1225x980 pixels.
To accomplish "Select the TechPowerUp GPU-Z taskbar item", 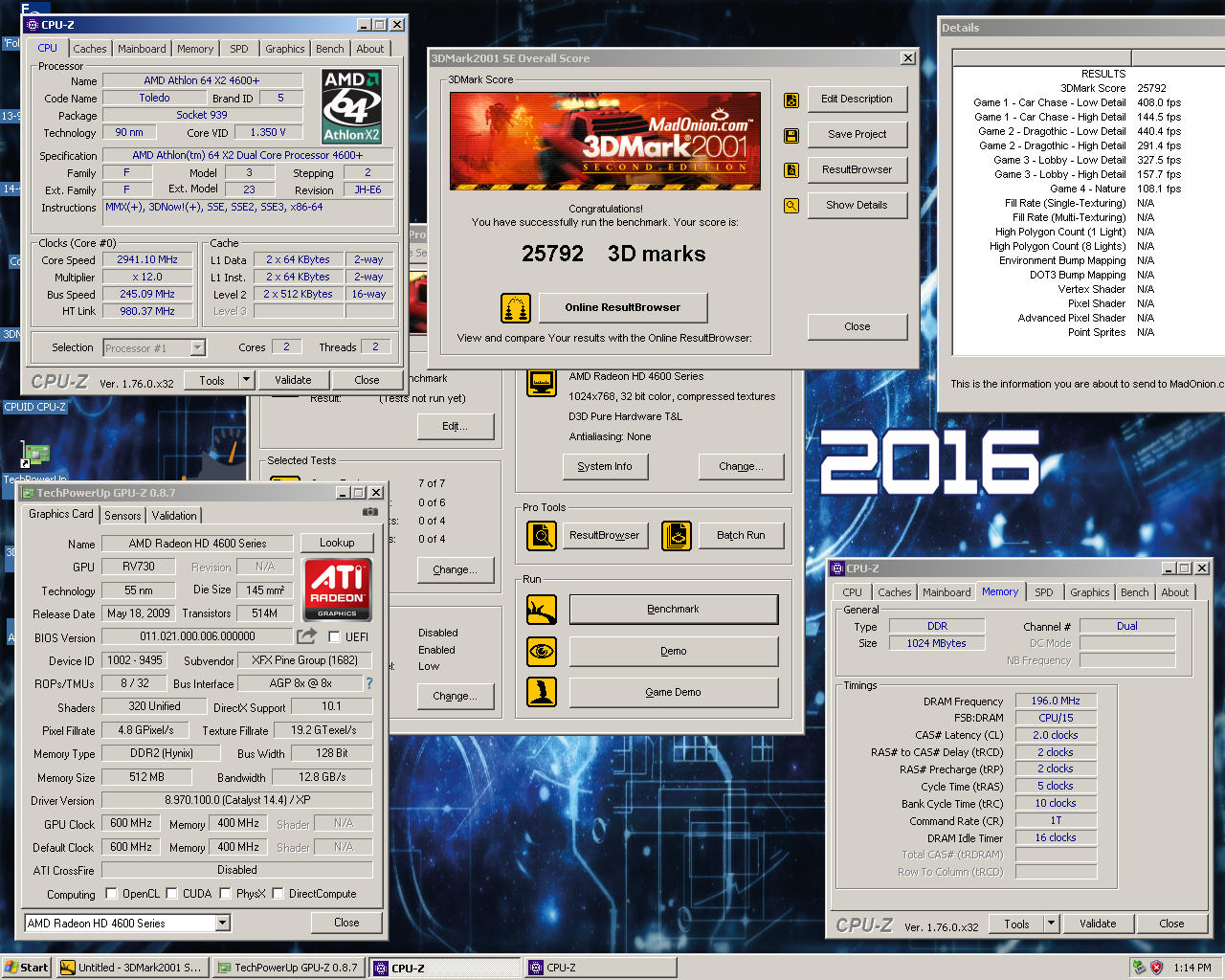I will point(289,968).
